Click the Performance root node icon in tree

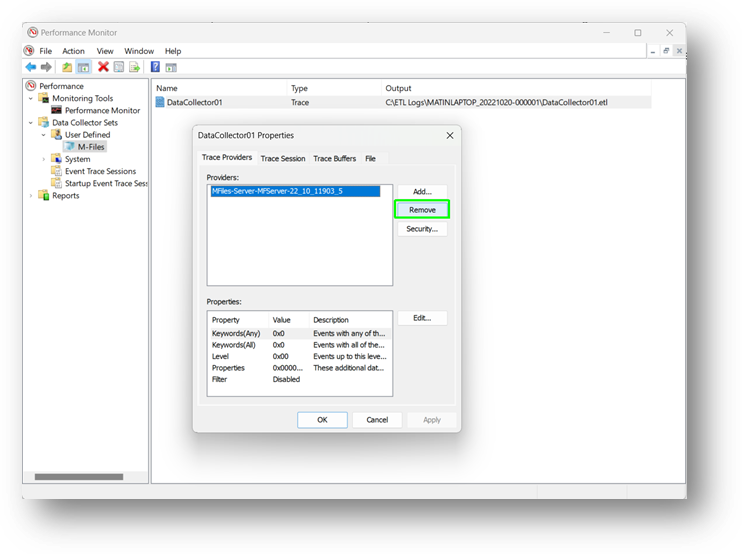[x=31, y=86]
